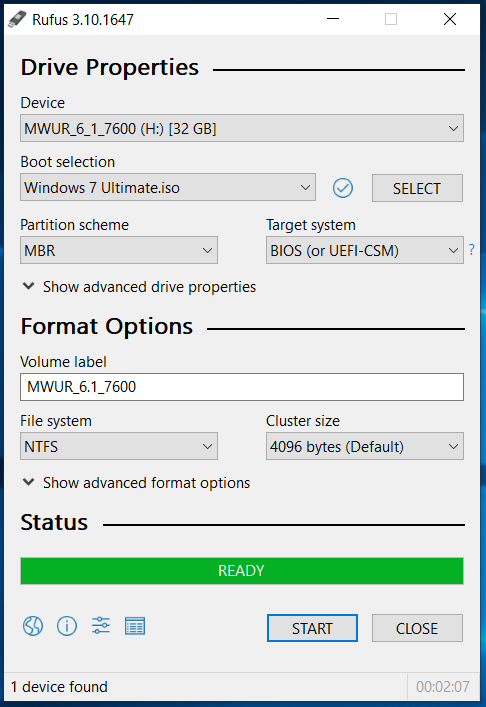Open the Device dropdown
Viewport: 486px width, 707px height.
coord(242,129)
